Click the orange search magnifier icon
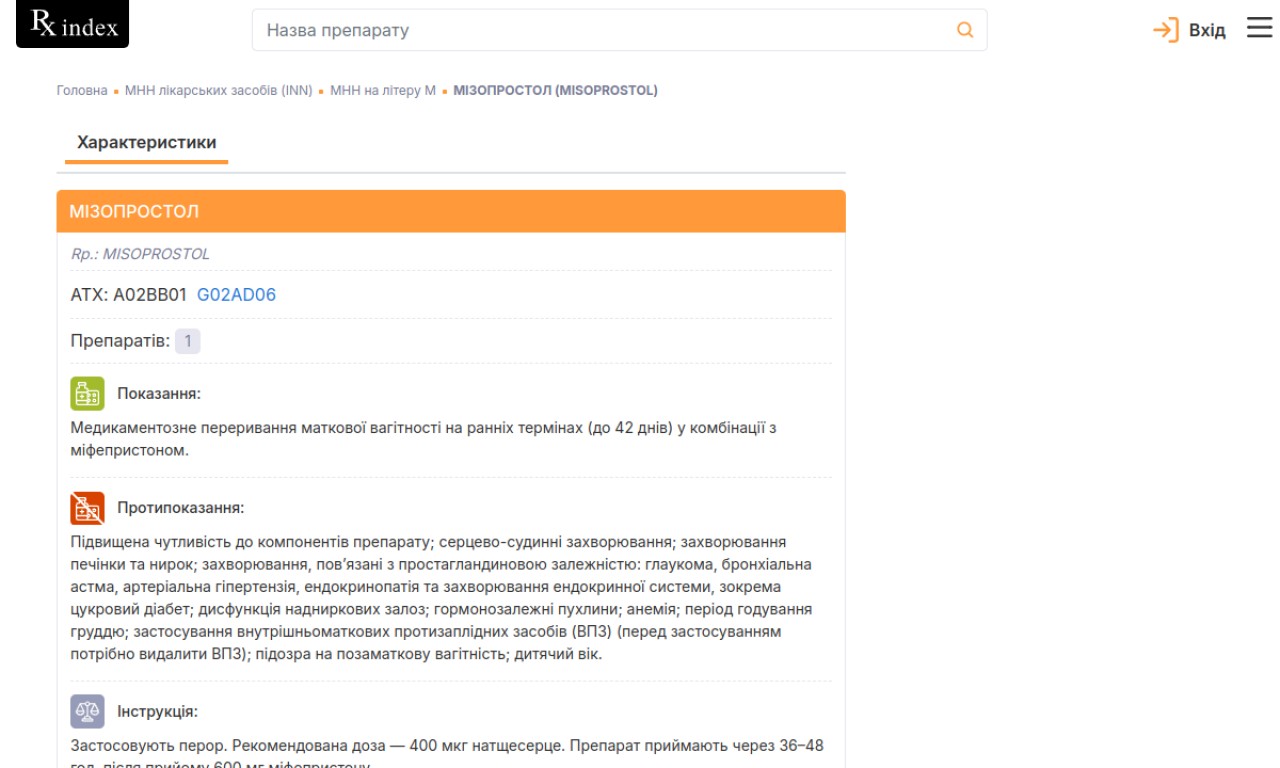1280x768 pixels. click(965, 30)
